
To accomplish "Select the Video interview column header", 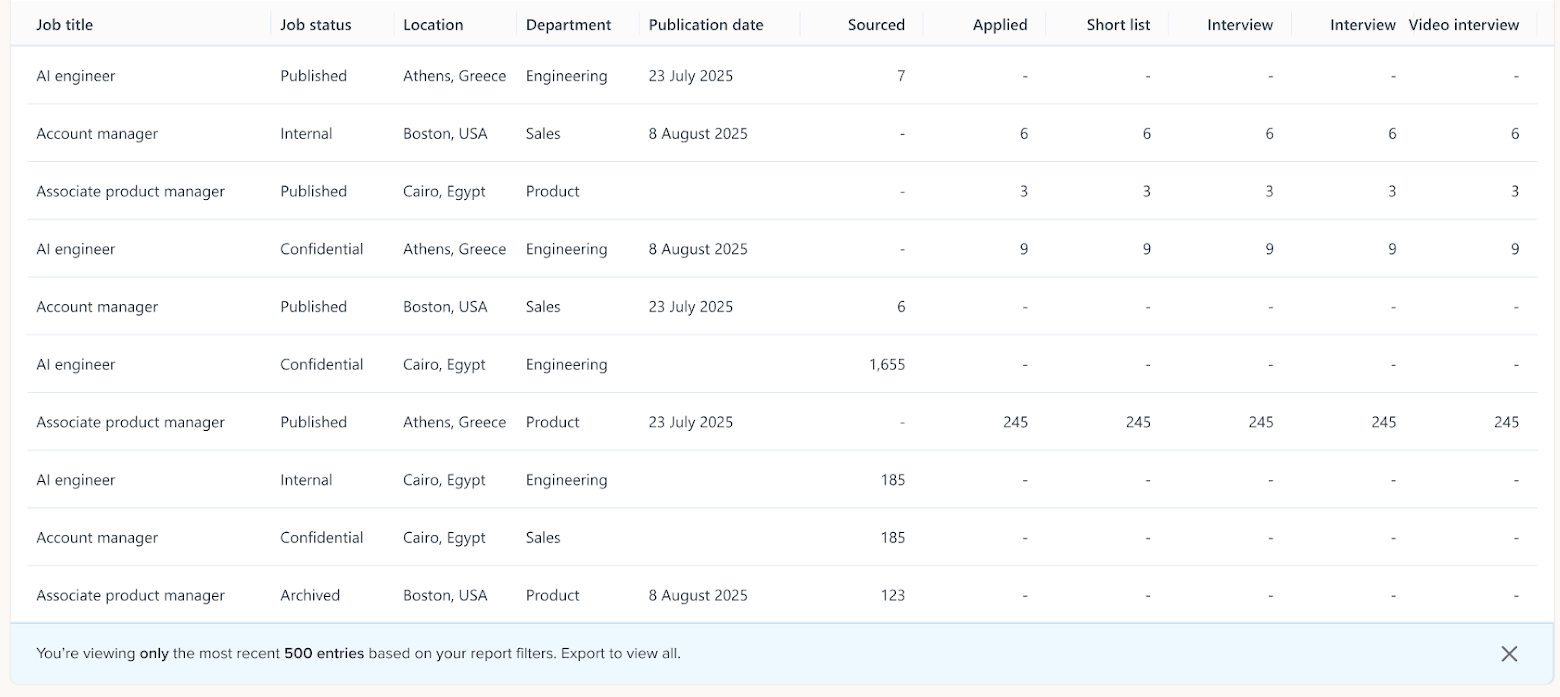I will point(1464,25).
